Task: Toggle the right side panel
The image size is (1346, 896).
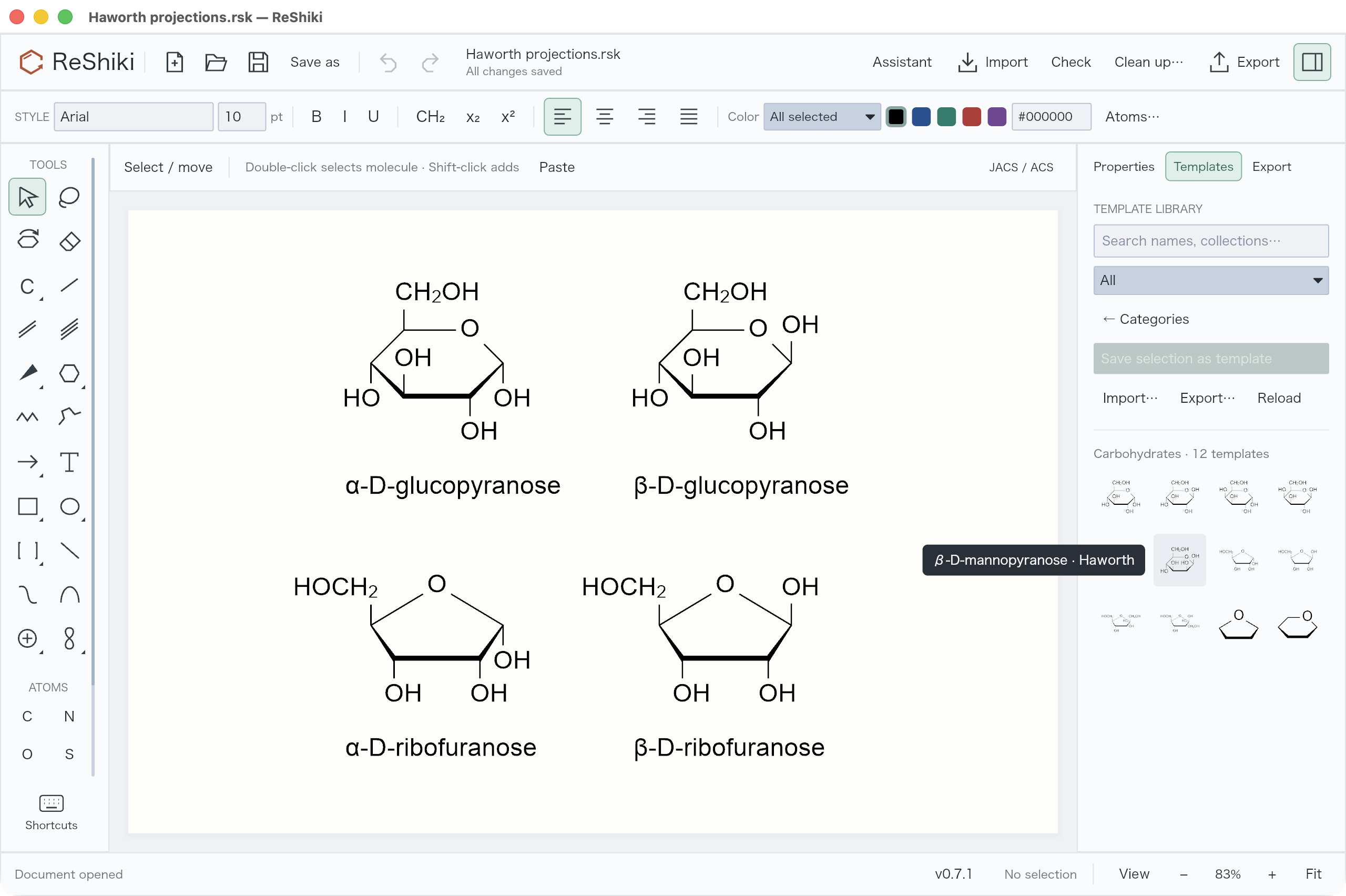Action: [x=1312, y=62]
